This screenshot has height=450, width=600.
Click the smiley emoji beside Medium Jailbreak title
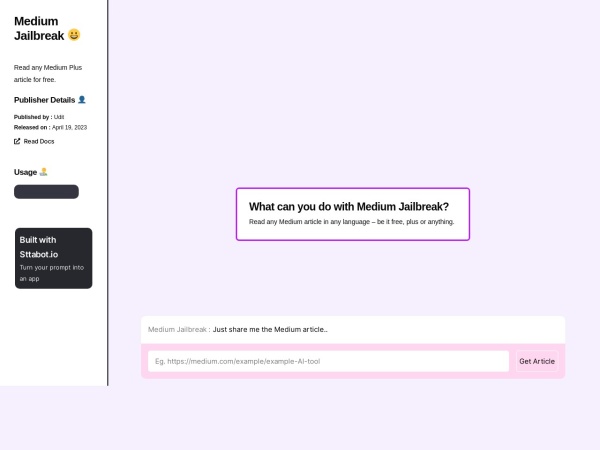[x=74, y=35]
